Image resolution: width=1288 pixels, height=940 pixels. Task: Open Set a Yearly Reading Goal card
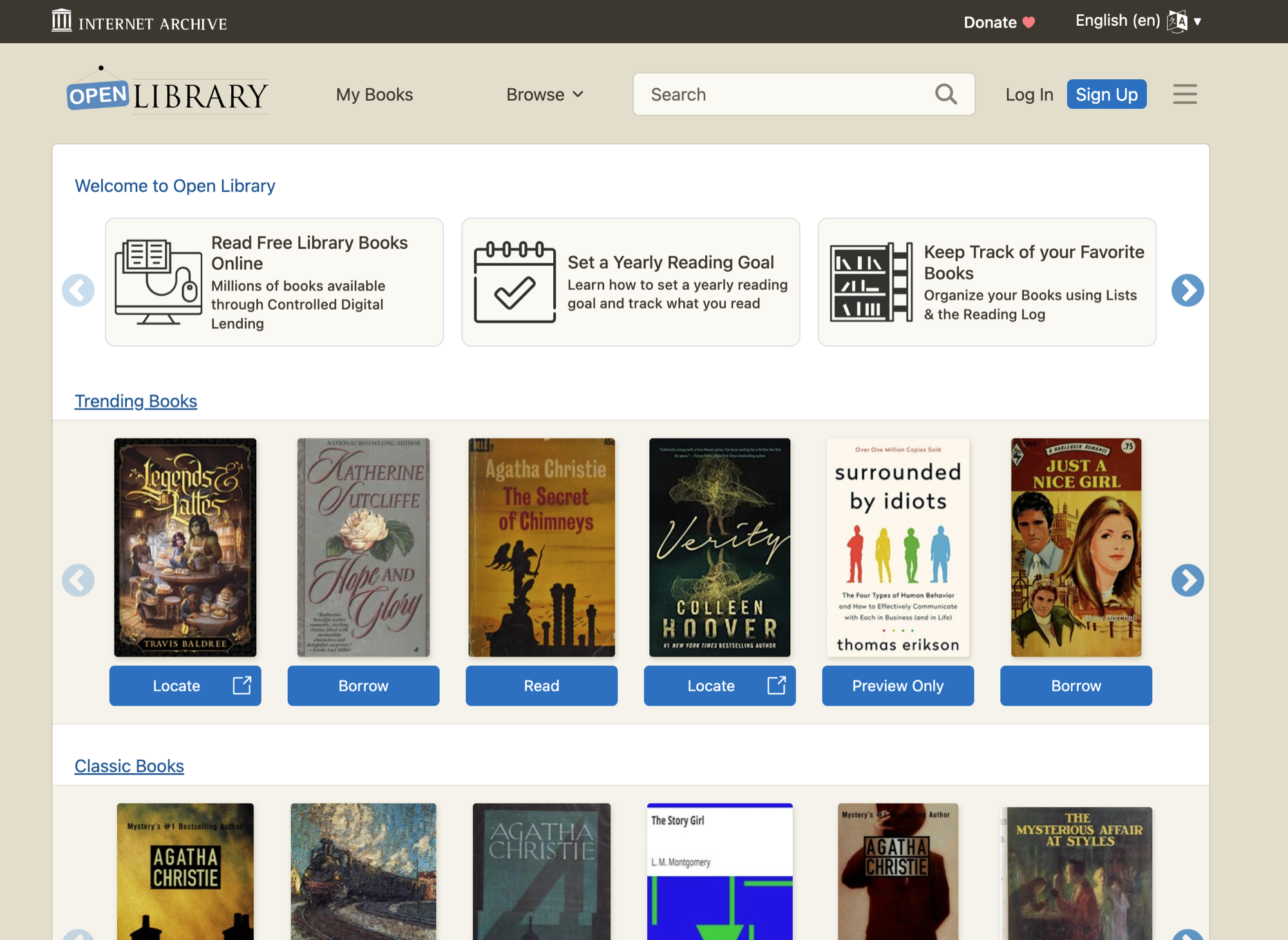(630, 282)
